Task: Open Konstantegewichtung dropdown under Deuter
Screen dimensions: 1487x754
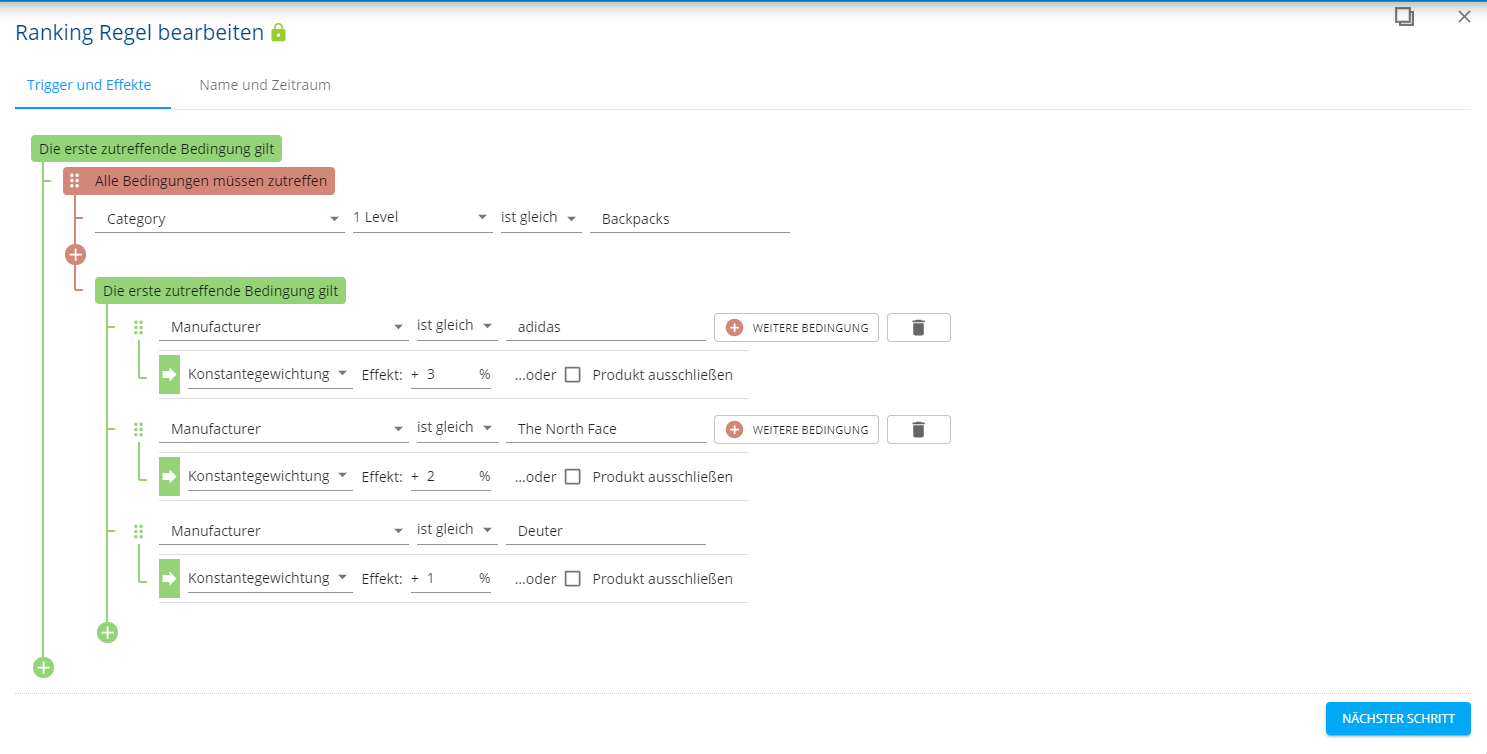Action: tap(270, 579)
